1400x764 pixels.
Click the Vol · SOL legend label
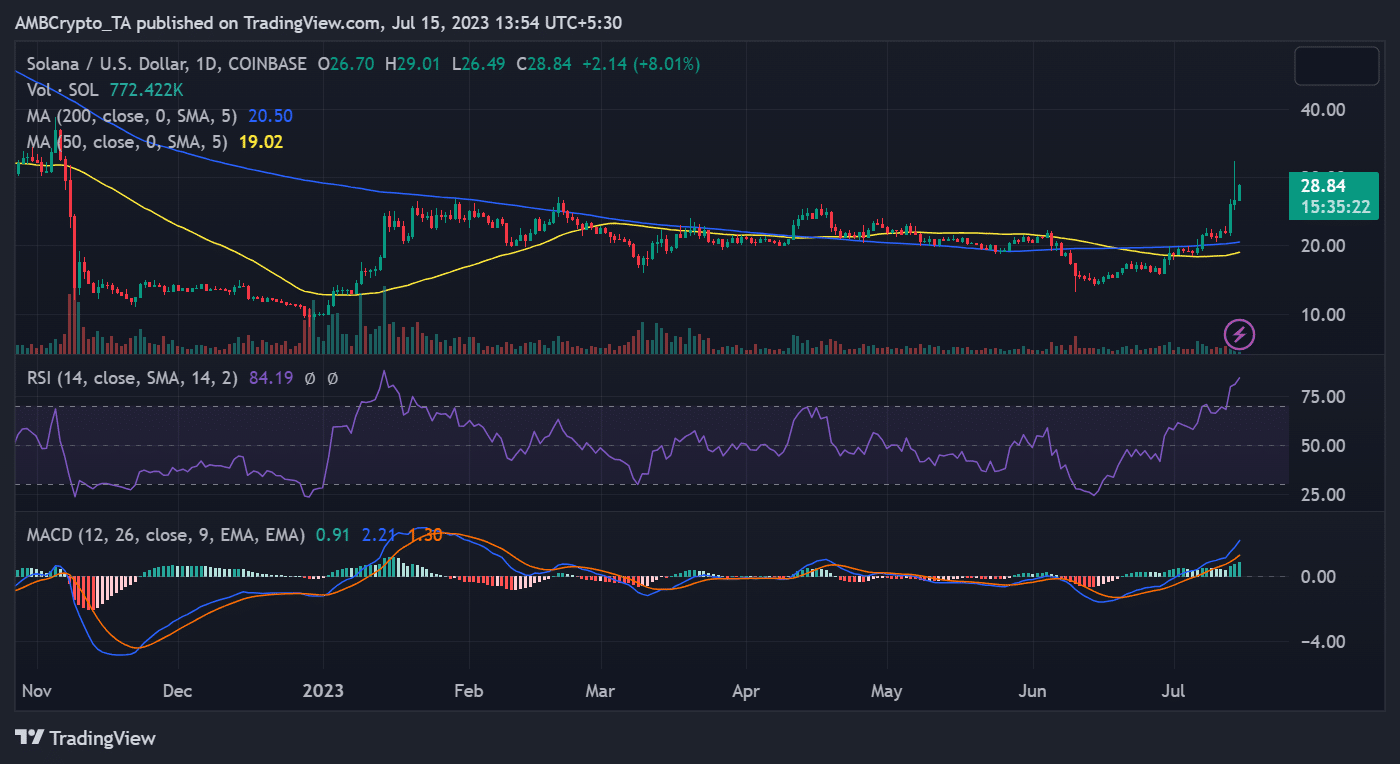click(x=62, y=89)
